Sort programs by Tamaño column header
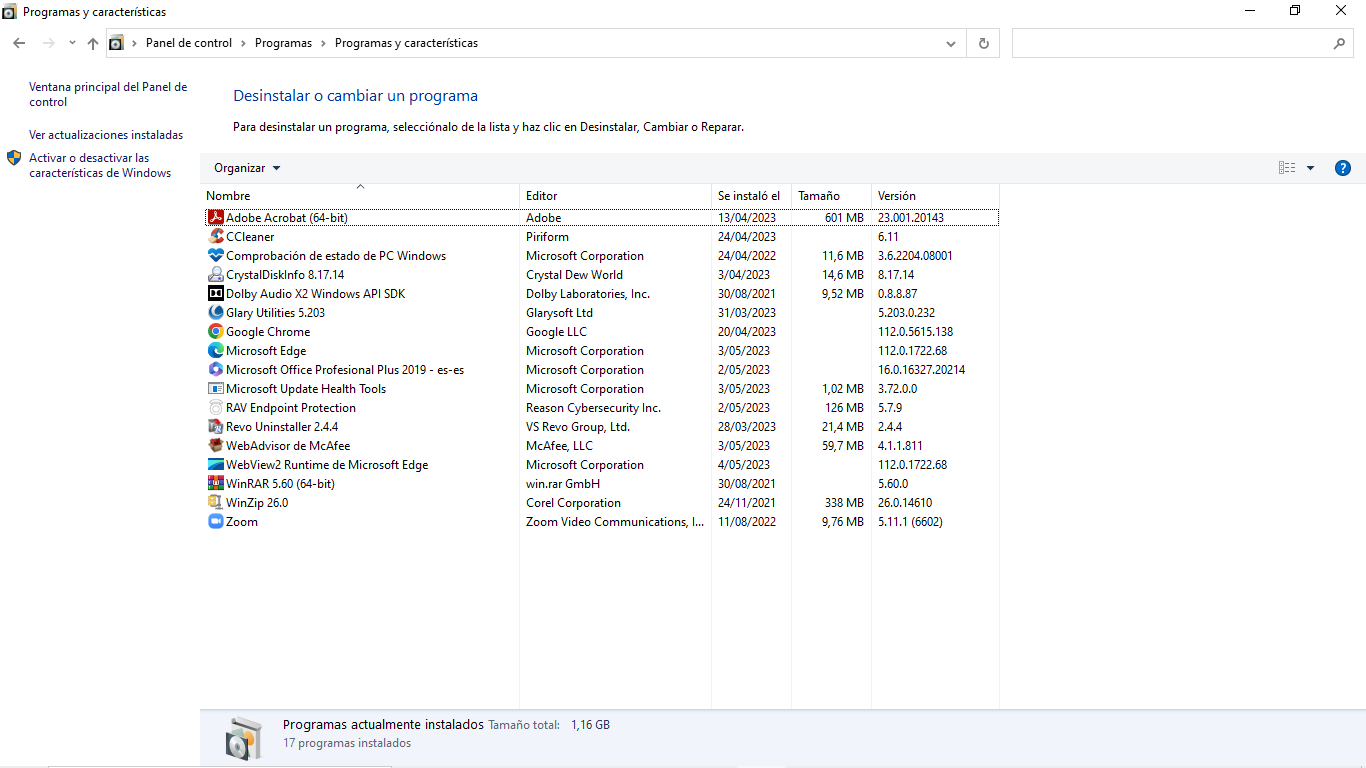The height and width of the screenshot is (768, 1366). point(819,196)
